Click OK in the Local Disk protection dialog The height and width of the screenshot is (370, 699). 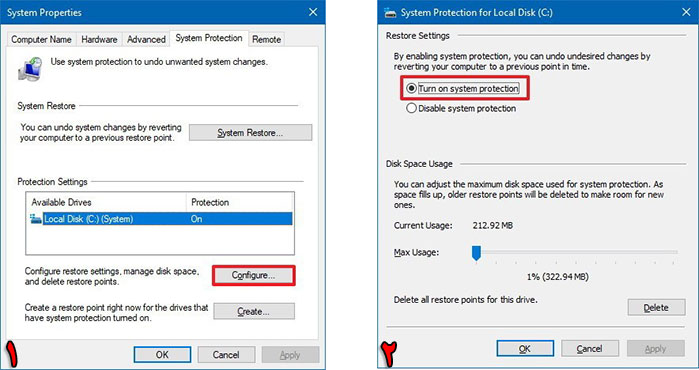(x=525, y=349)
